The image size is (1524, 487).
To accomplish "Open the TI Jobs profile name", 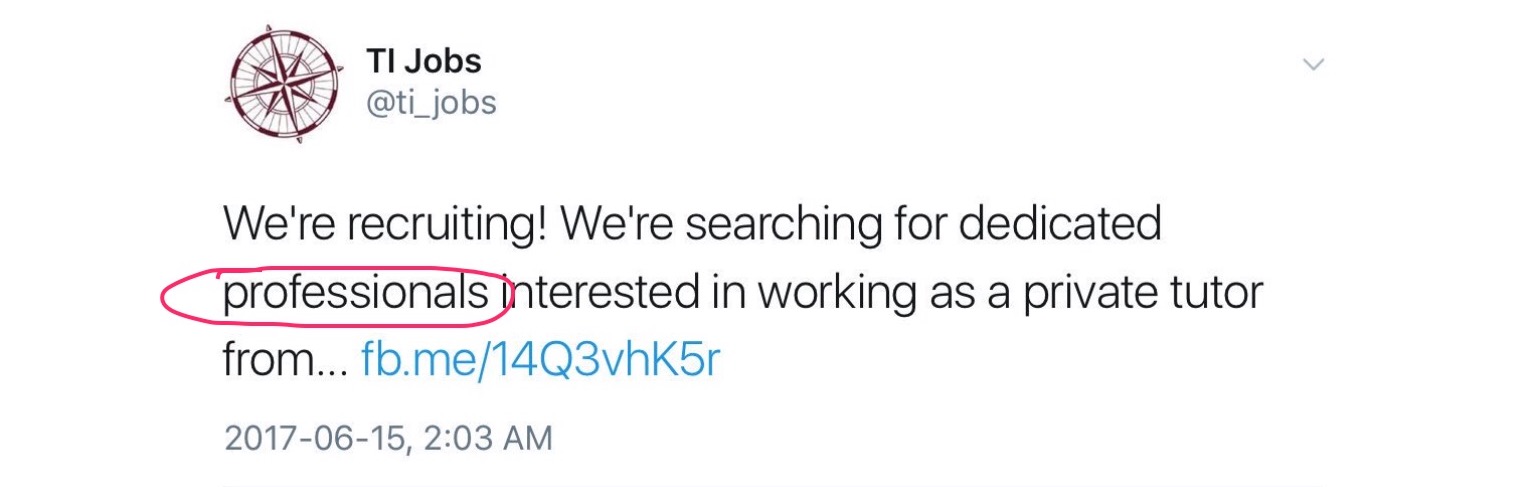I will pos(424,61).
